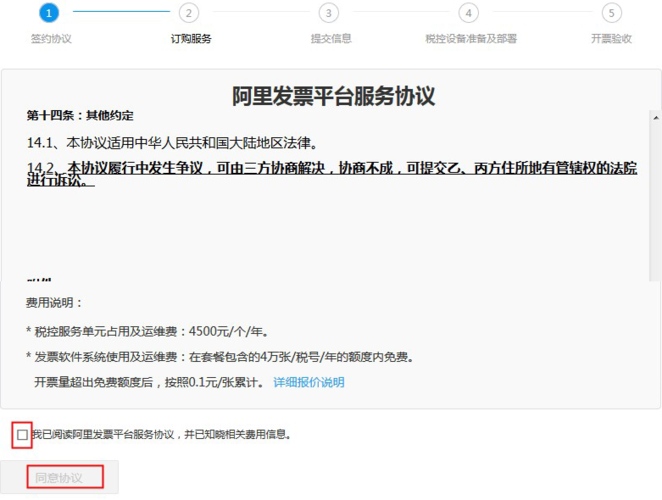Screen dimensions: 662x500
Task: Click the 第十四条：其他约定 heading
Action: pyautogui.click(x=80, y=116)
